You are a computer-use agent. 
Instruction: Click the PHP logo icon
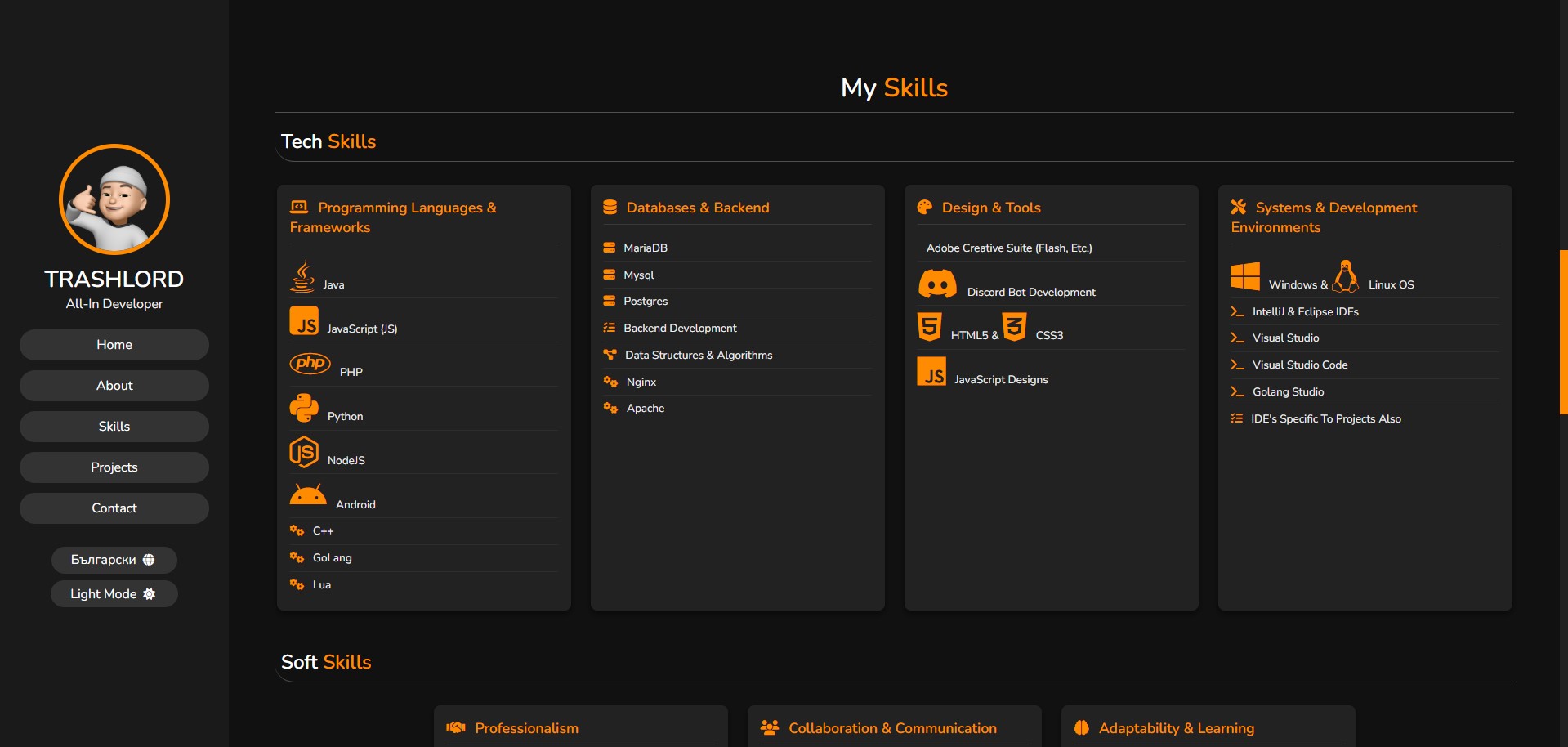pos(310,363)
